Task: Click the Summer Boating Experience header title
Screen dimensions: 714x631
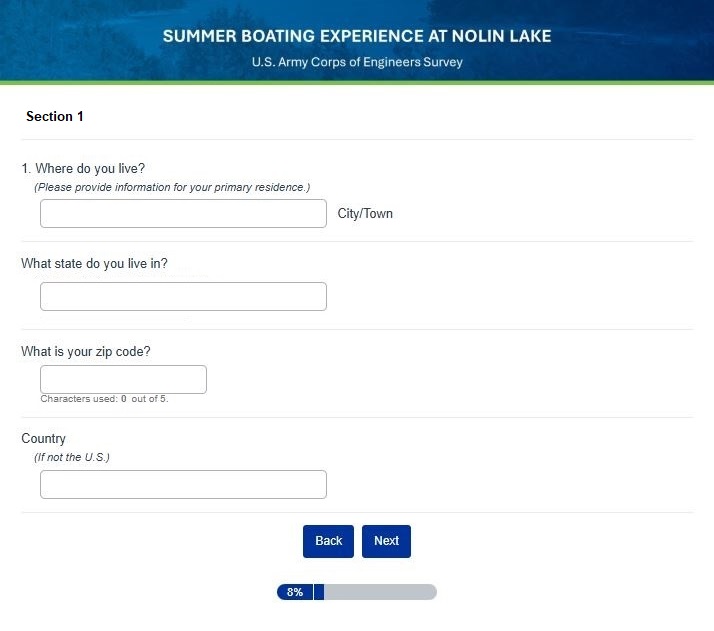Action: pos(357,36)
